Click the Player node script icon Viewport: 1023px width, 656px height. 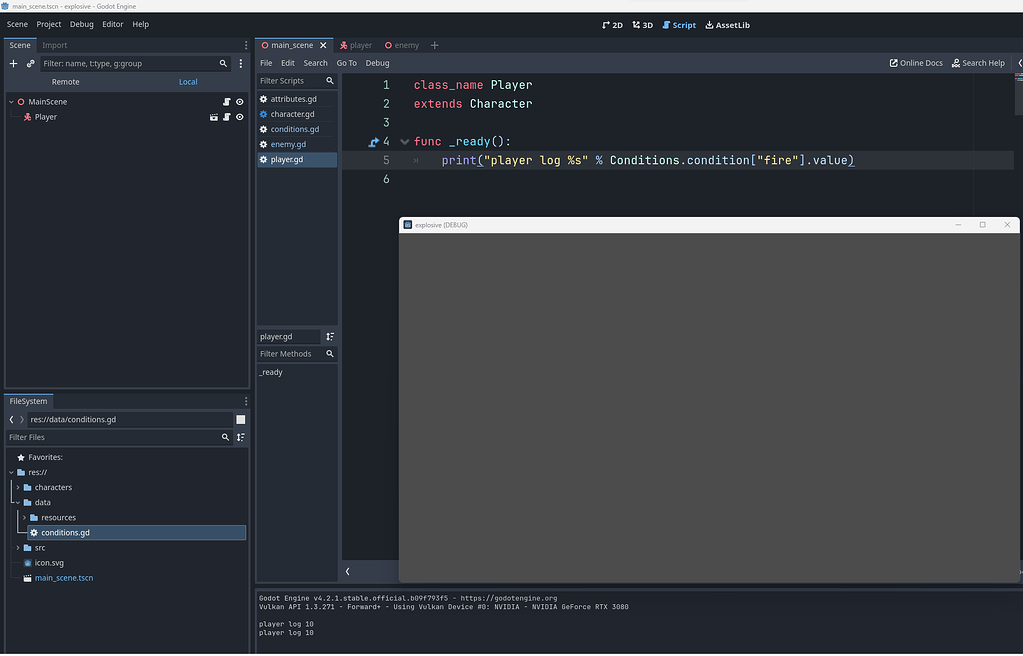(x=226, y=117)
